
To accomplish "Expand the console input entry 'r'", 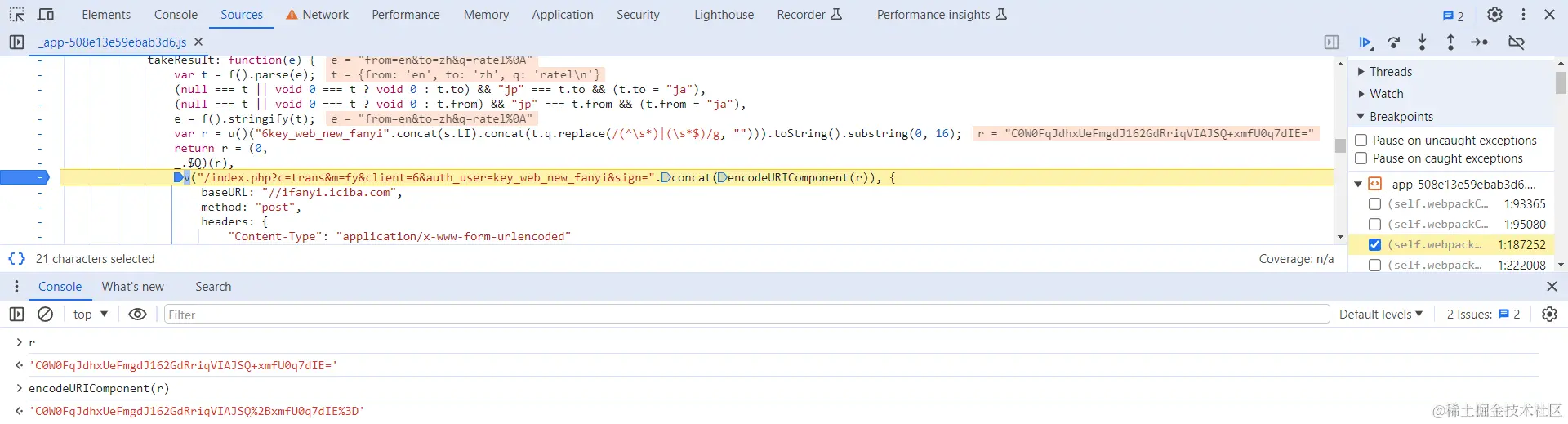I will [x=18, y=343].
